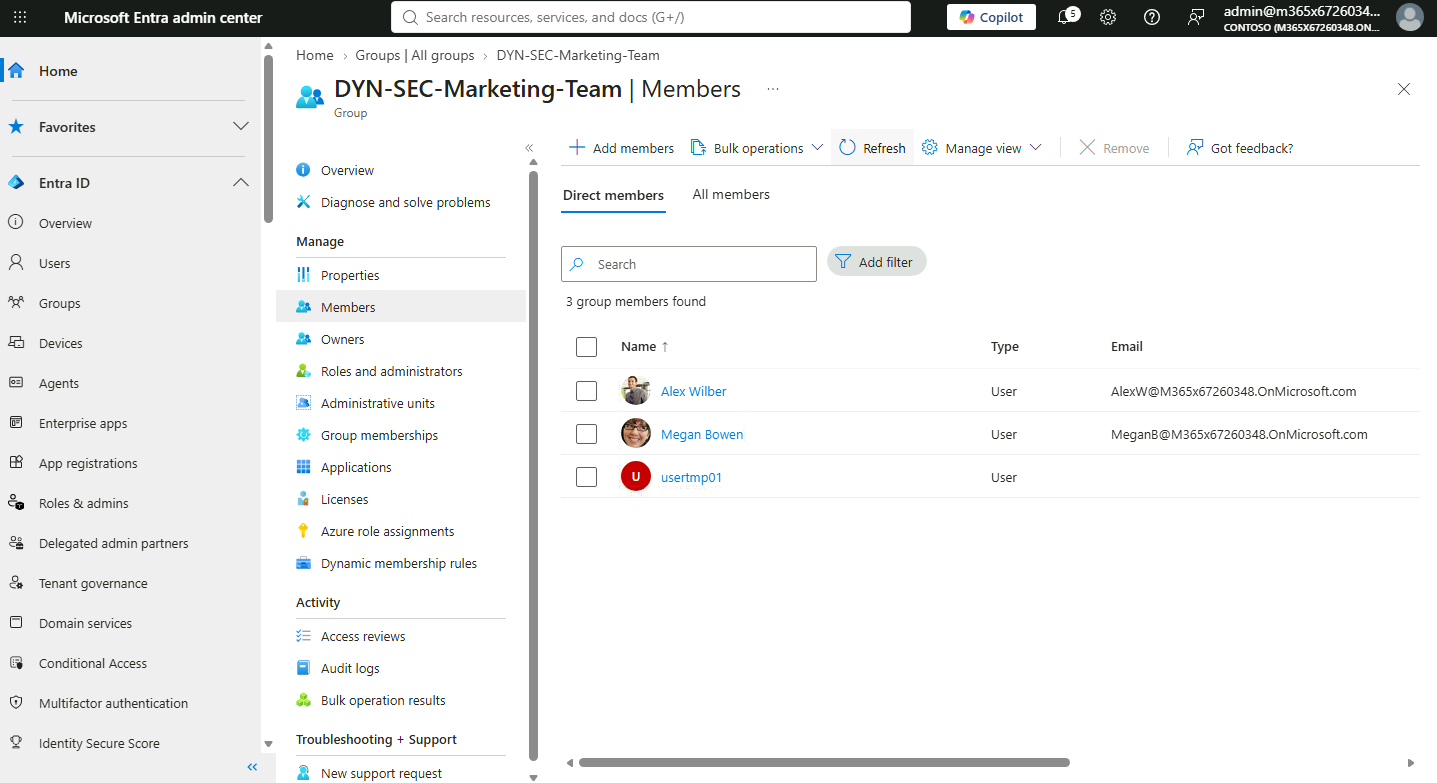
Task: Open the Bulk operations dropdown
Action: coord(757,148)
